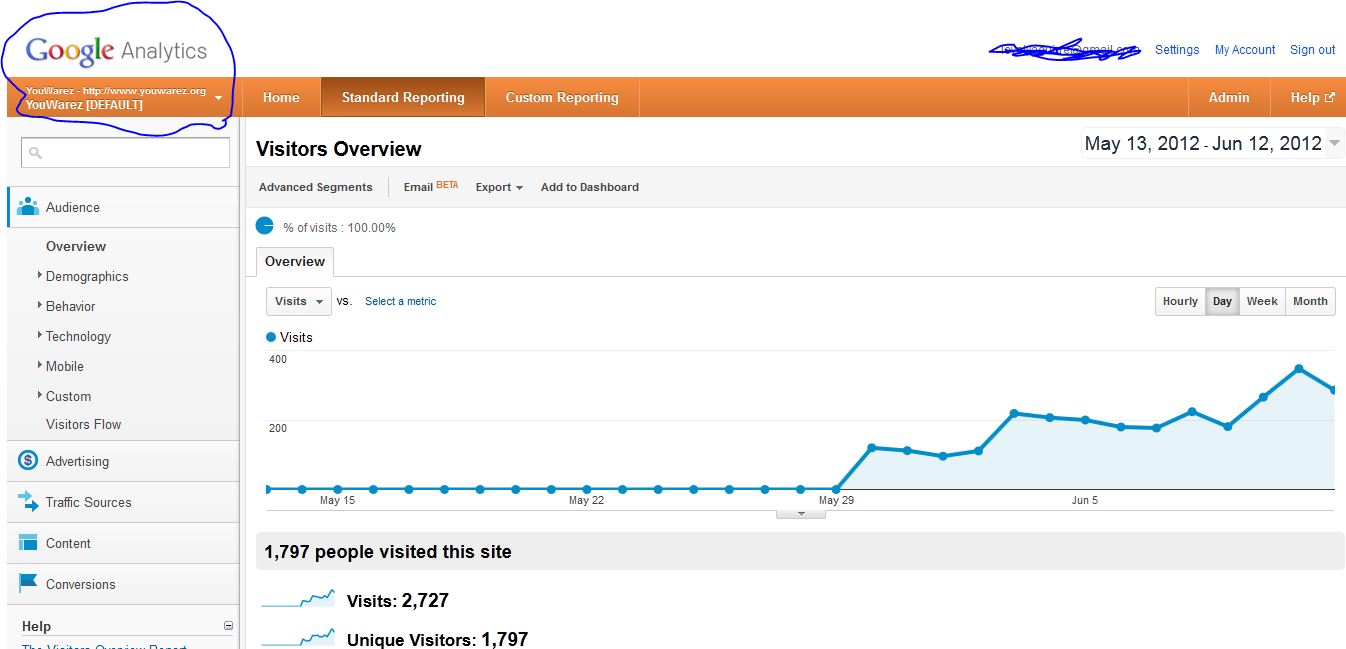Viewport: 1346px width, 649px height.
Task: Click the Conversions flag icon
Action: [28, 584]
